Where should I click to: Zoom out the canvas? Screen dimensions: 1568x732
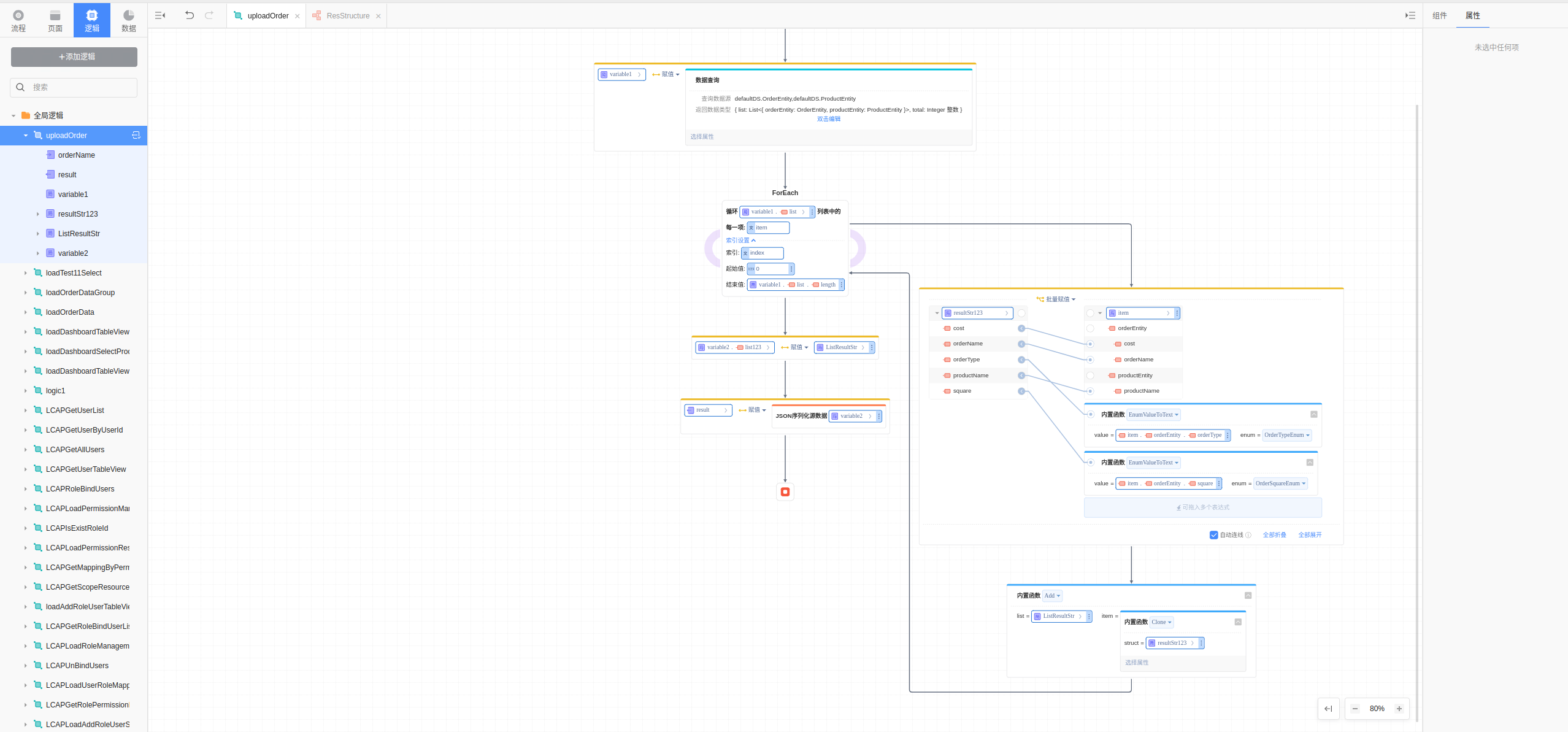[x=1355, y=709]
